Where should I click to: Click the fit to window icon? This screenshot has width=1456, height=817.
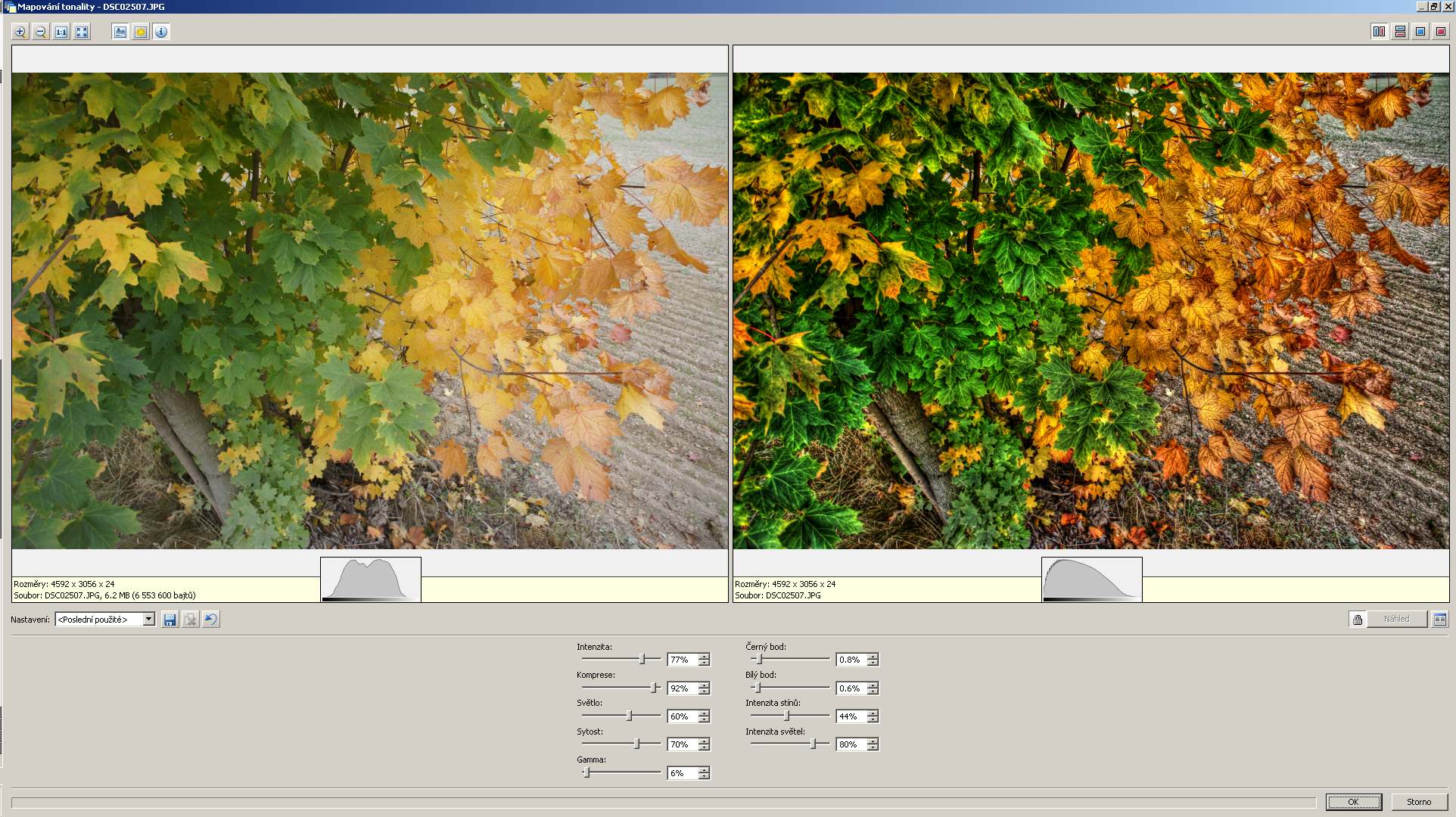82,32
